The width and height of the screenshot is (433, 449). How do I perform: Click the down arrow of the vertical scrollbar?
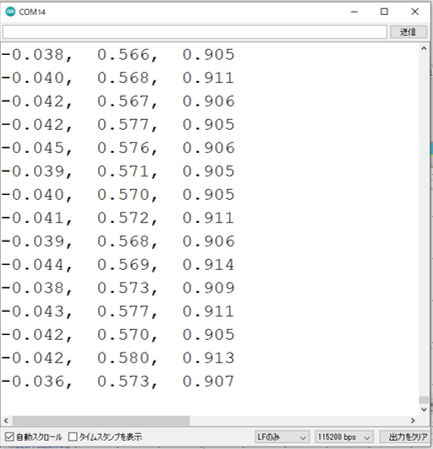(x=424, y=409)
